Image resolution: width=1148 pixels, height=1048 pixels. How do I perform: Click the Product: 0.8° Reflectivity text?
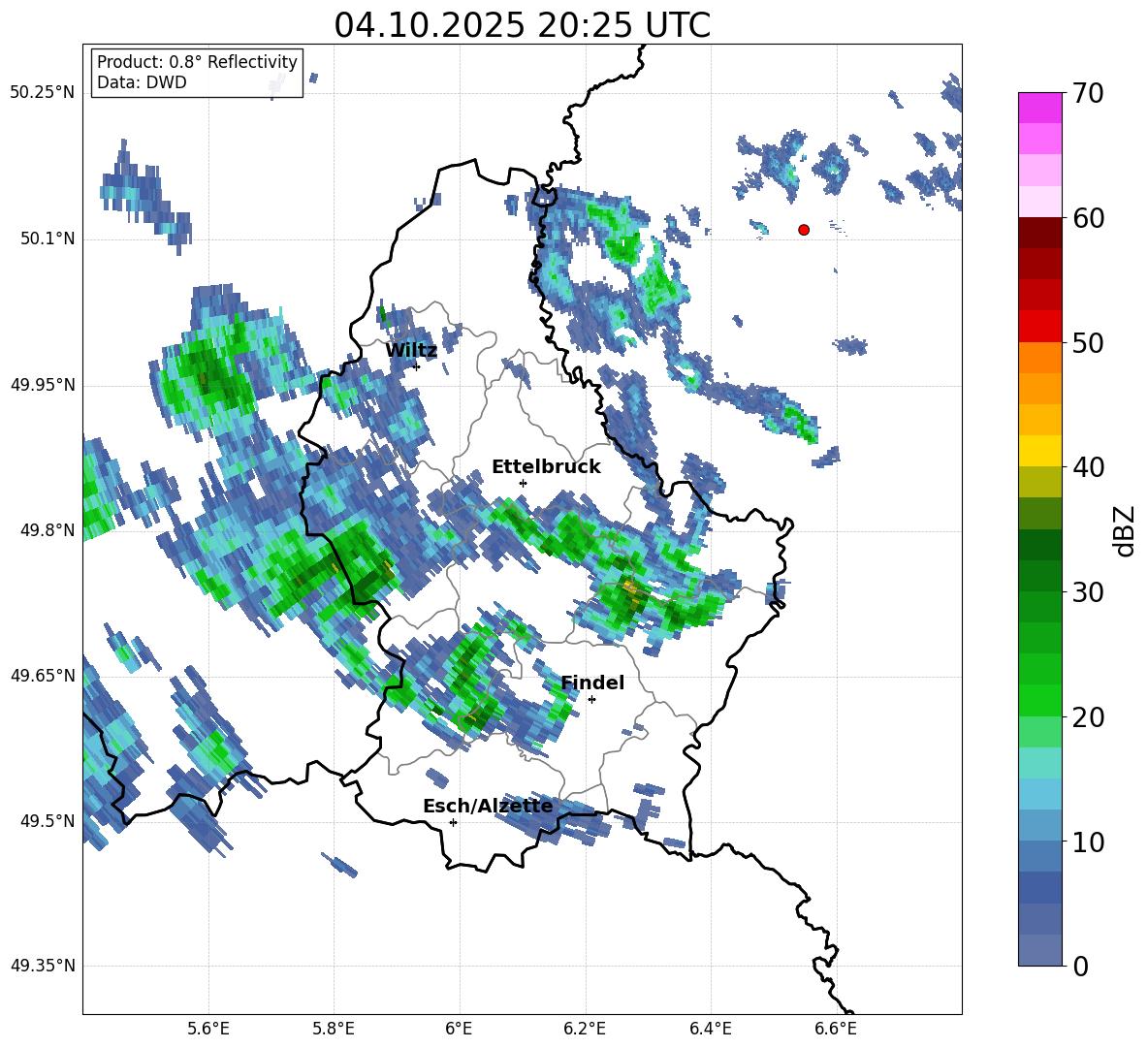197,61
